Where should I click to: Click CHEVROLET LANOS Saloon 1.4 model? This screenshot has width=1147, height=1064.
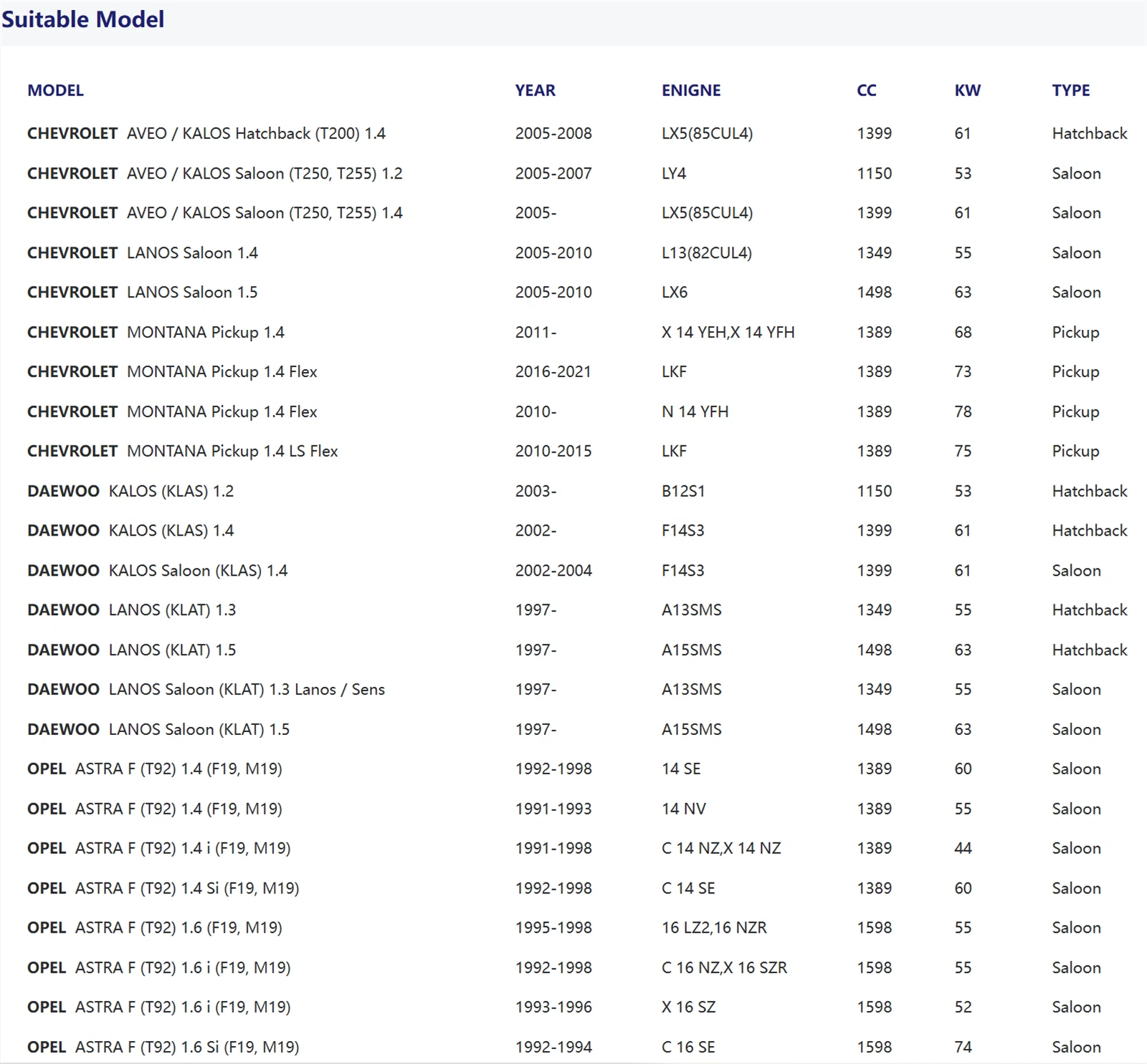(x=143, y=253)
